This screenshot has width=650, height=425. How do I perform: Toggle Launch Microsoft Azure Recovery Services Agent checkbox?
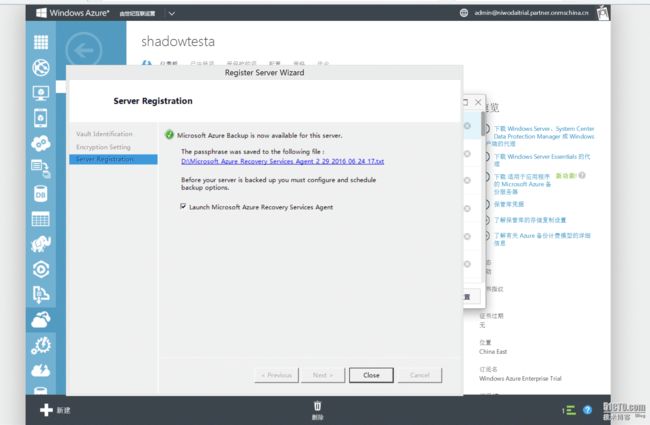[183, 206]
